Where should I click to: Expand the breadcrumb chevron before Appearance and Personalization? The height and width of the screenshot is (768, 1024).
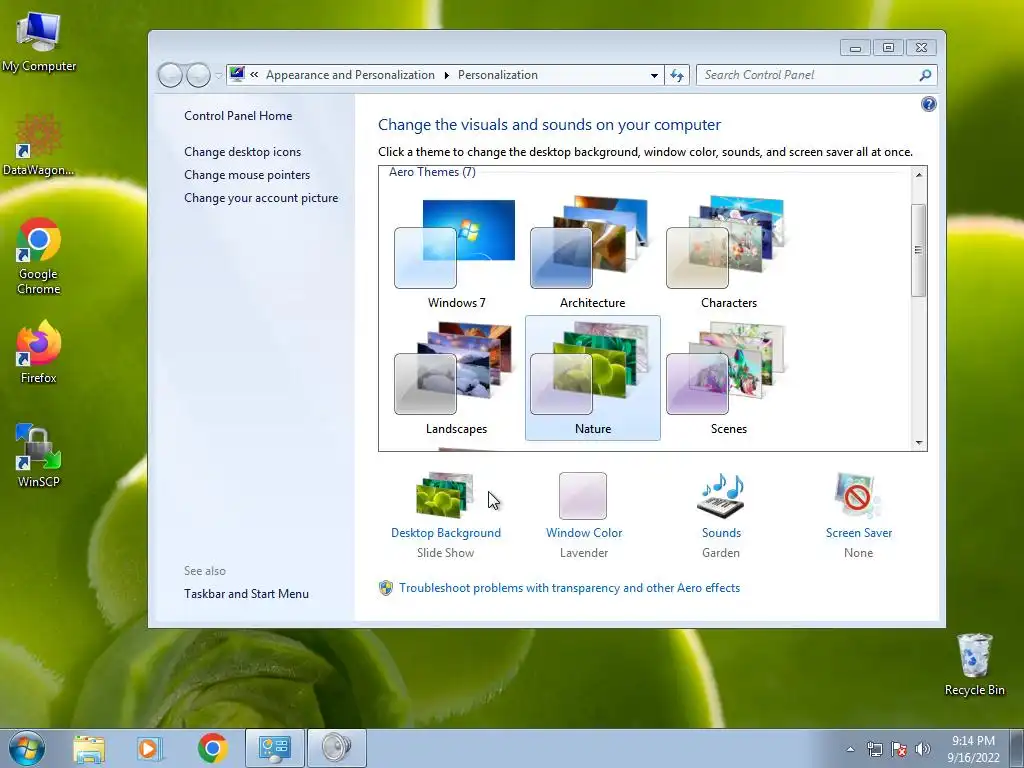[254, 74]
